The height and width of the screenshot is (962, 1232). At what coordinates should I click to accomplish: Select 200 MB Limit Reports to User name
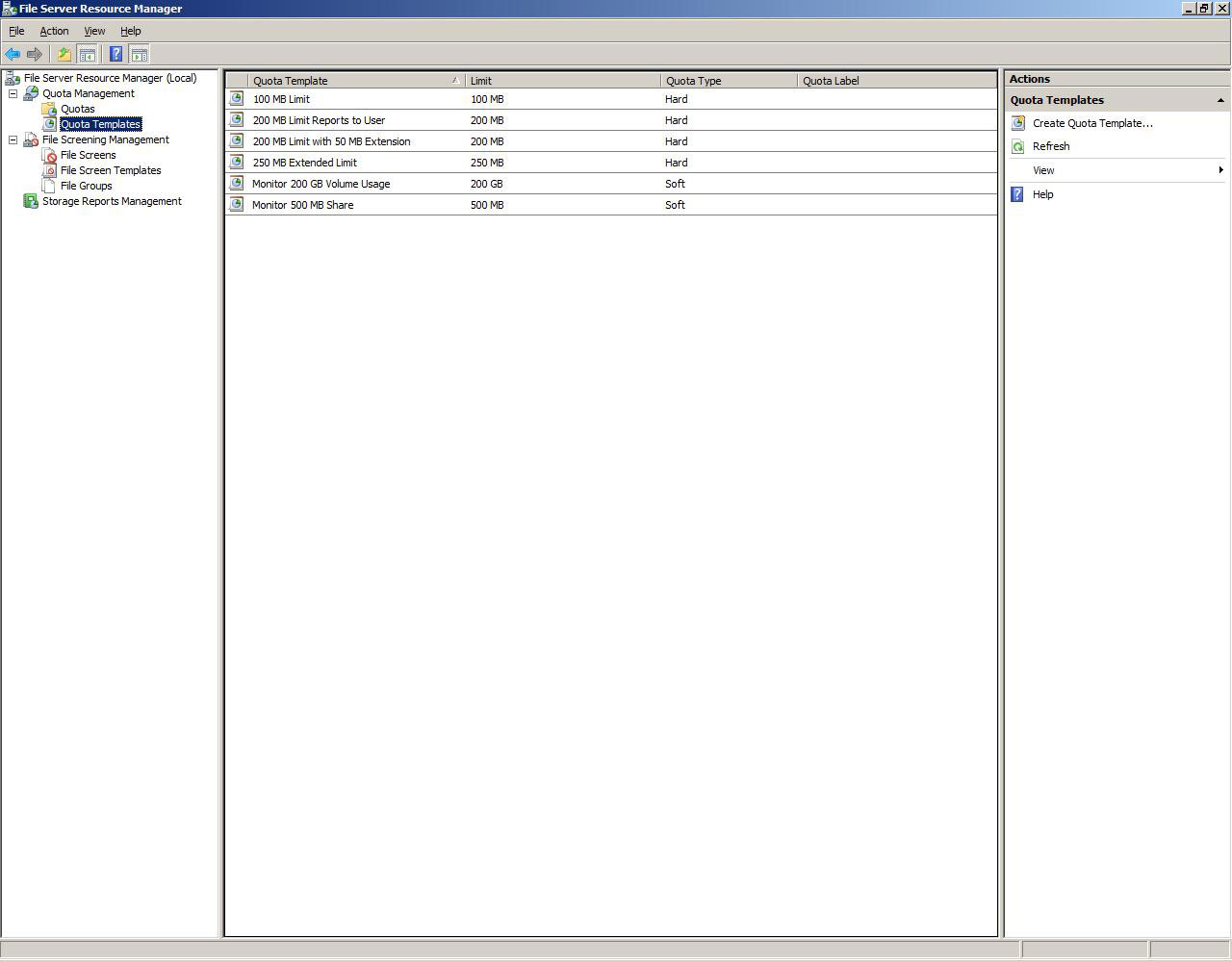point(319,120)
